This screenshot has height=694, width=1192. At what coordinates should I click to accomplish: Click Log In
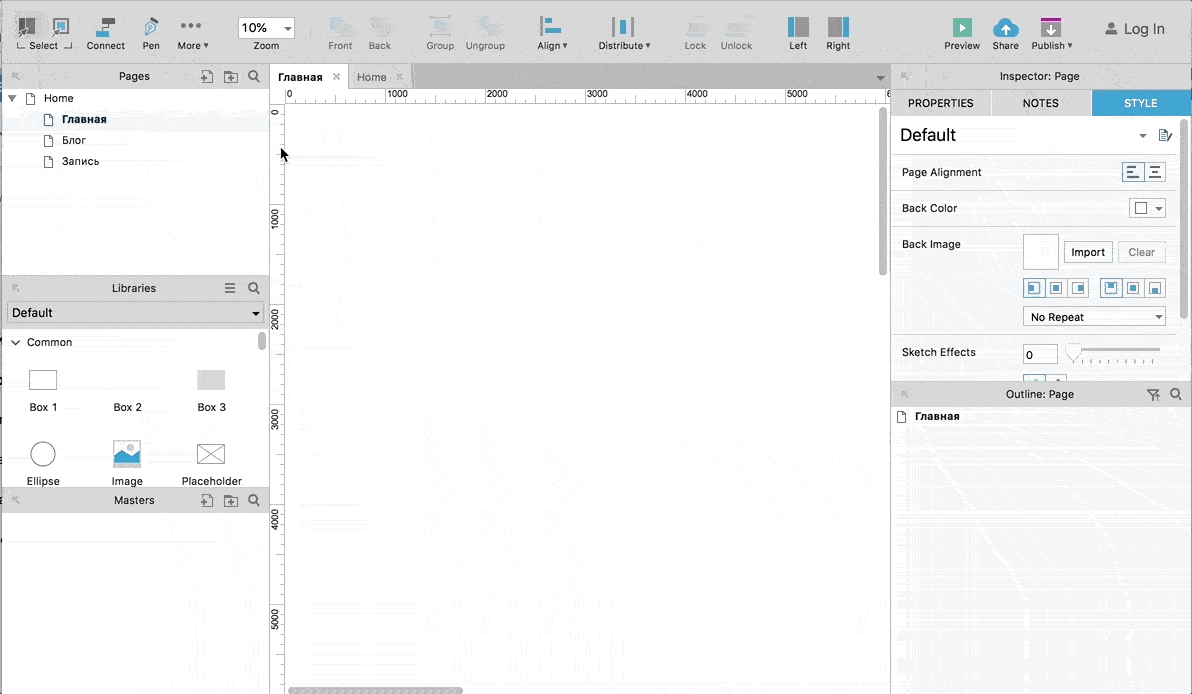pos(1134,29)
